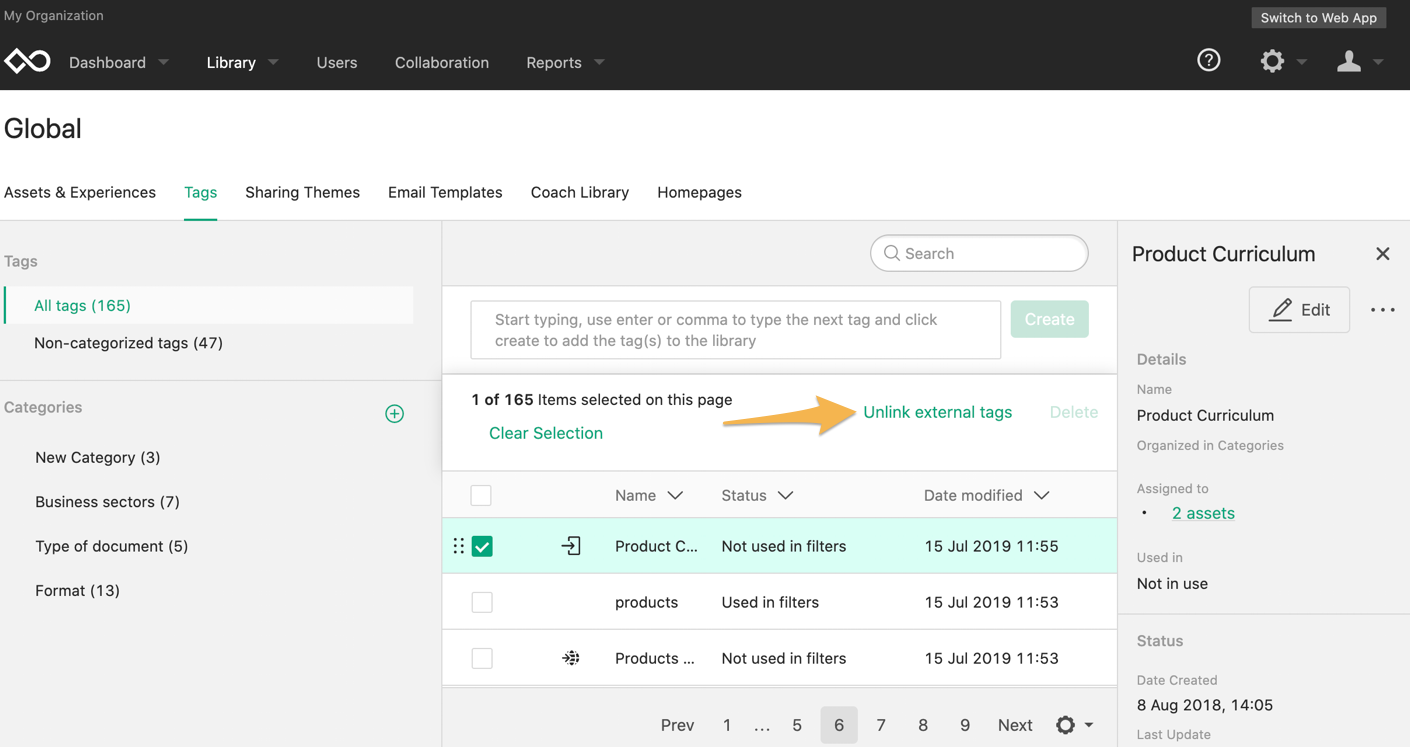This screenshot has width=1410, height=747.
Task: Open the help question mark icon
Action: pyautogui.click(x=1209, y=61)
